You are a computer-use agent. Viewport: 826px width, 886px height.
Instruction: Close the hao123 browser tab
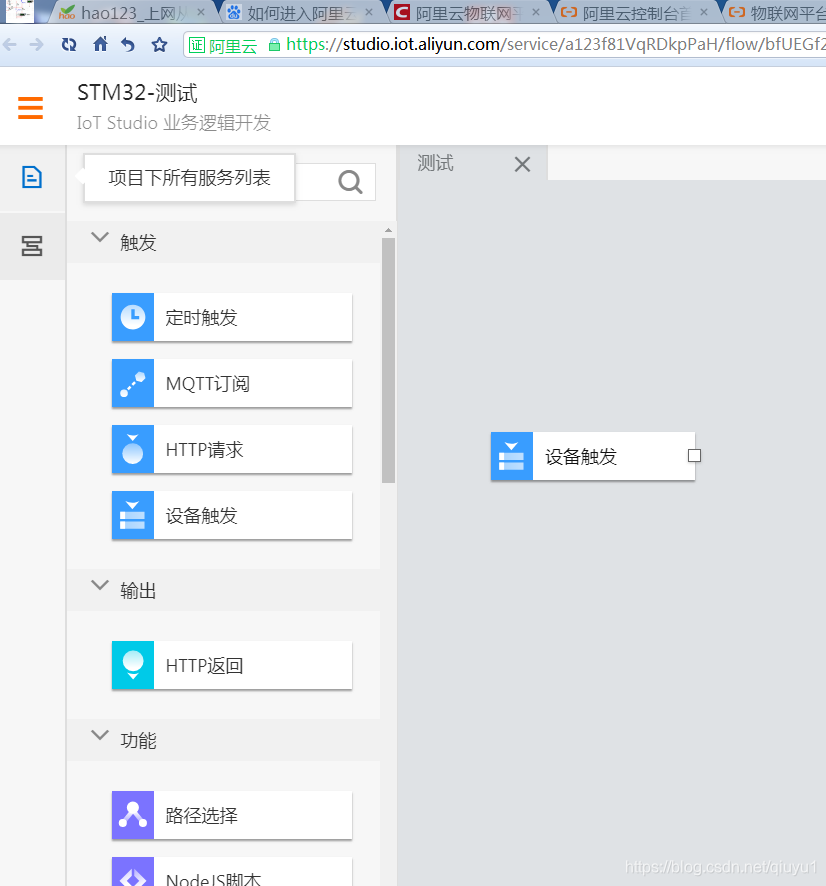click(x=201, y=12)
